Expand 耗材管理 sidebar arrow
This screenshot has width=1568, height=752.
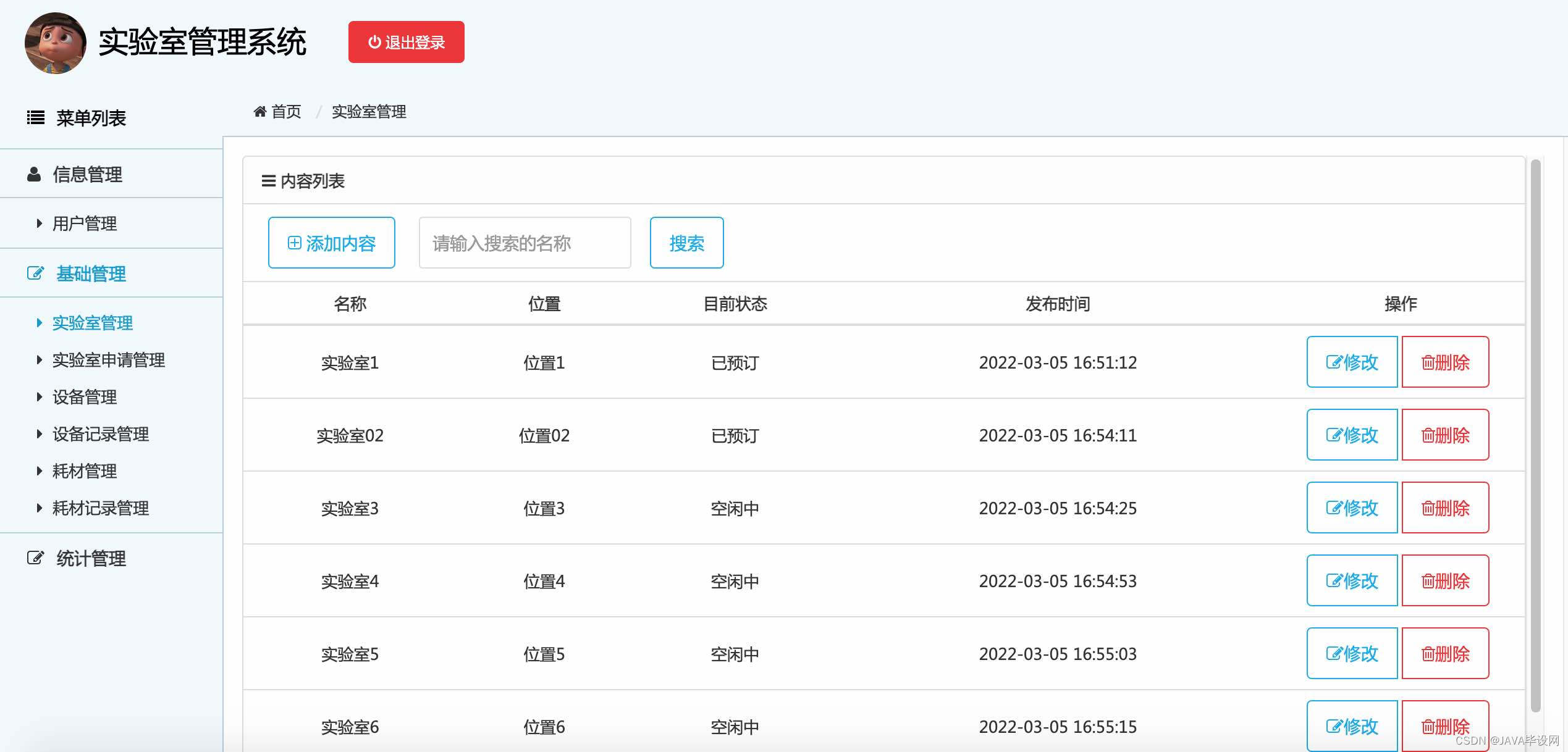[x=40, y=471]
